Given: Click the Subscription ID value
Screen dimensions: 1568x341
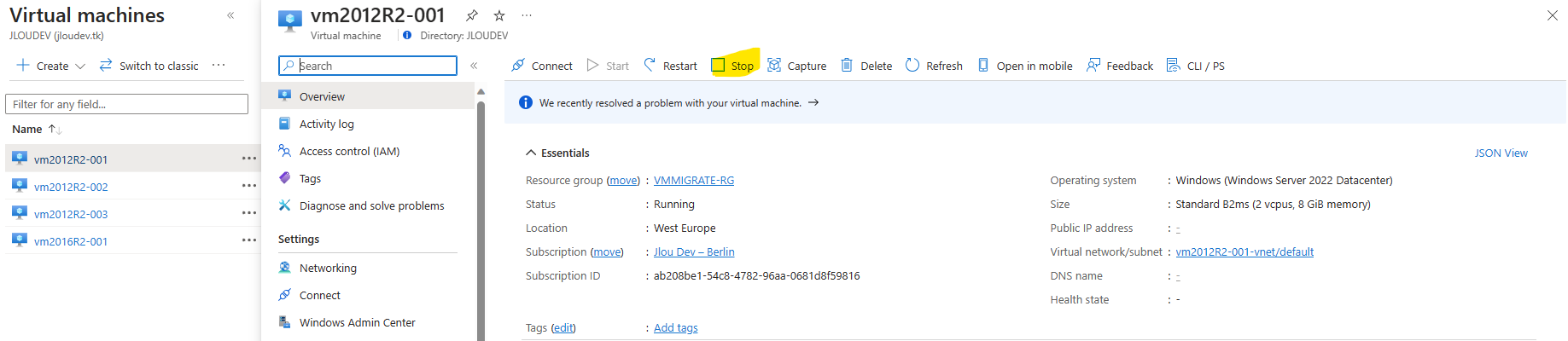Looking at the screenshot, I should point(757,275).
